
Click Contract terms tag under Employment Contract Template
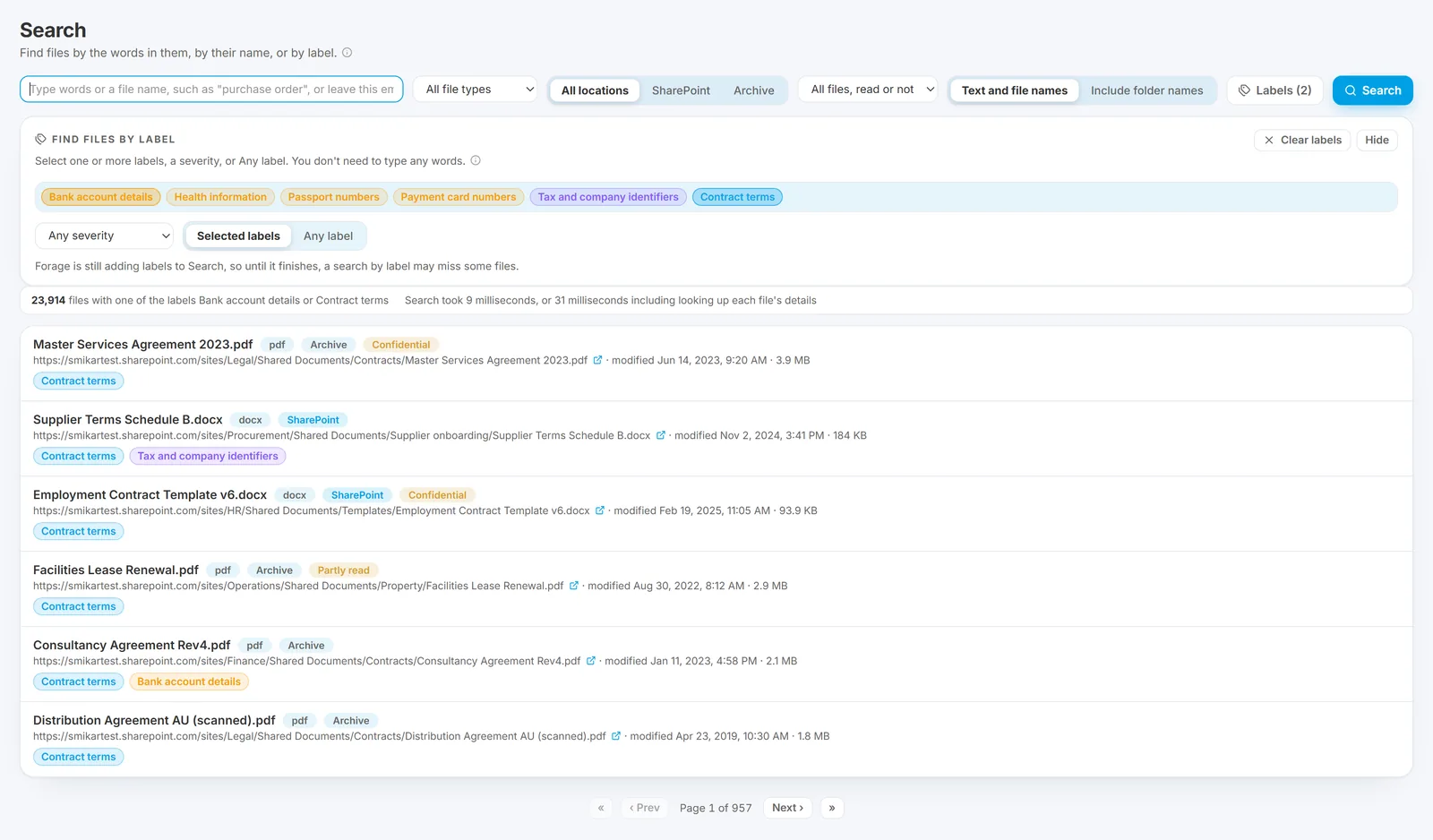tap(79, 531)
